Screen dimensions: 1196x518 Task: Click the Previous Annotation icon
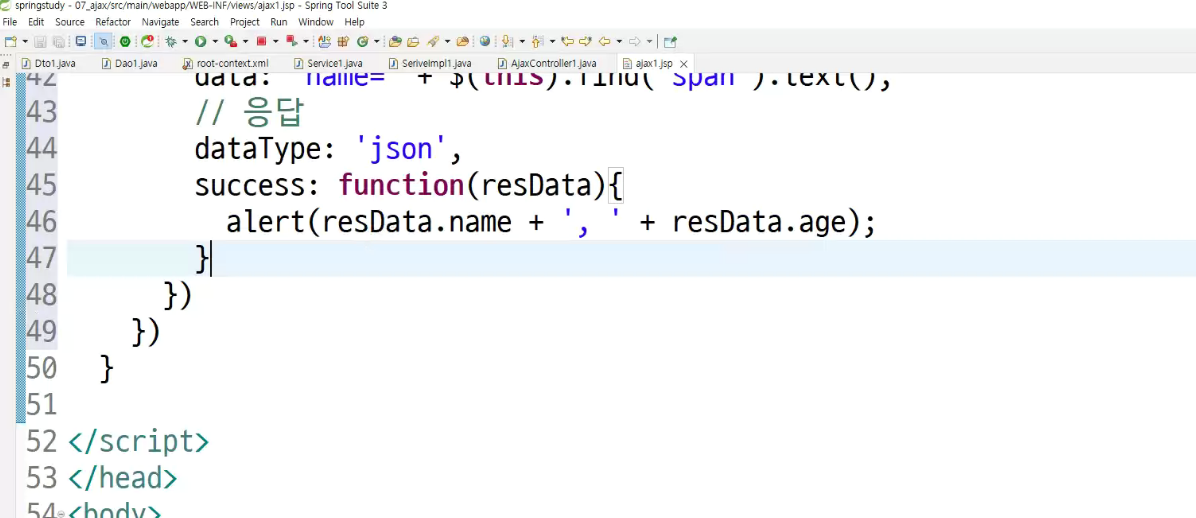point(536,41)
